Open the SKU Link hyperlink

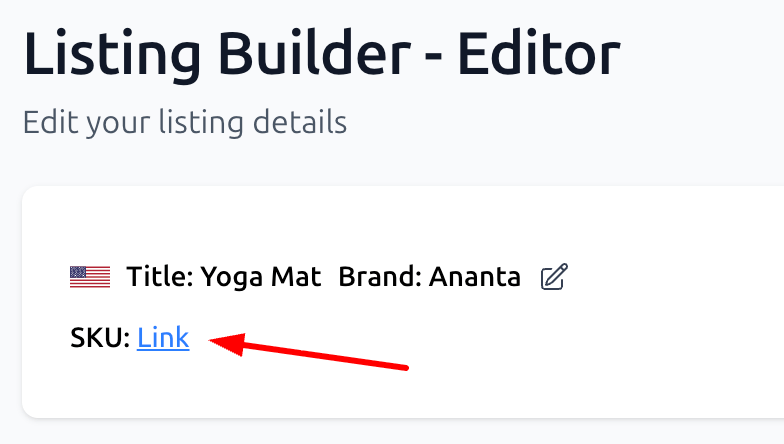[x=163, y=338]
